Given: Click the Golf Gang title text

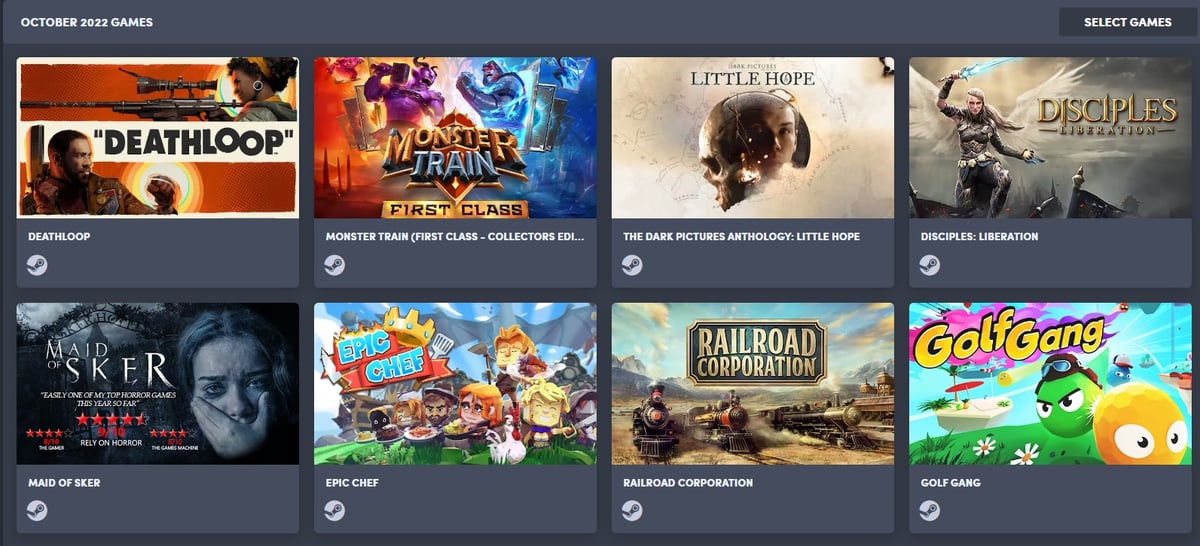Looking at the screenshot, I should click(951, 483).
